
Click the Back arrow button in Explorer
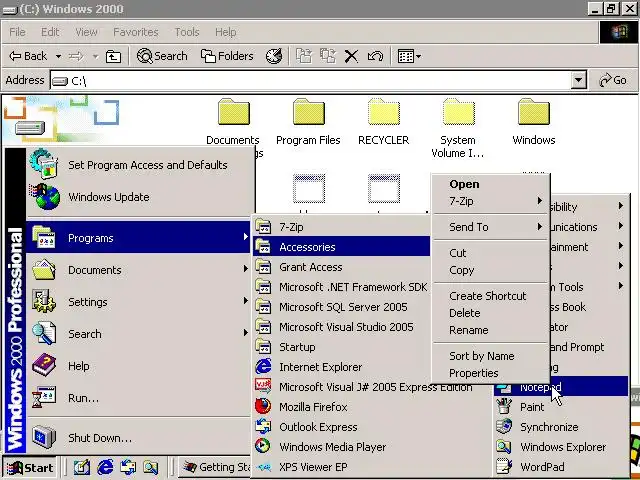(x=28, y=56)
